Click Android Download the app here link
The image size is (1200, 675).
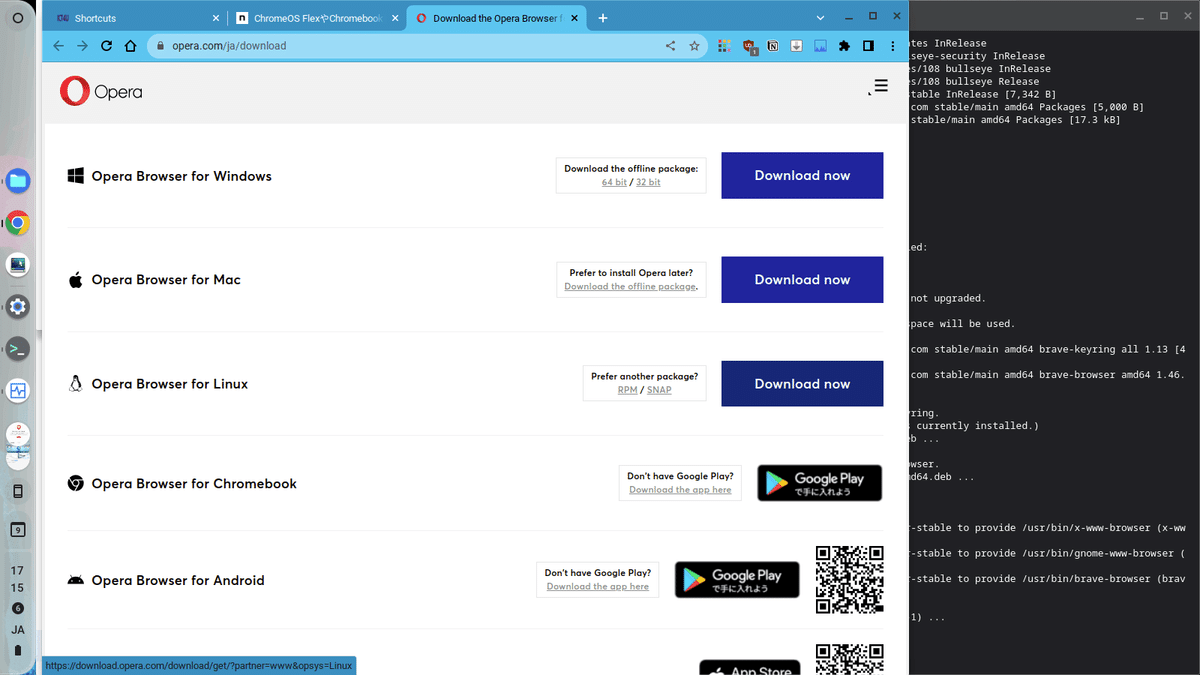(x=598, y=587)
